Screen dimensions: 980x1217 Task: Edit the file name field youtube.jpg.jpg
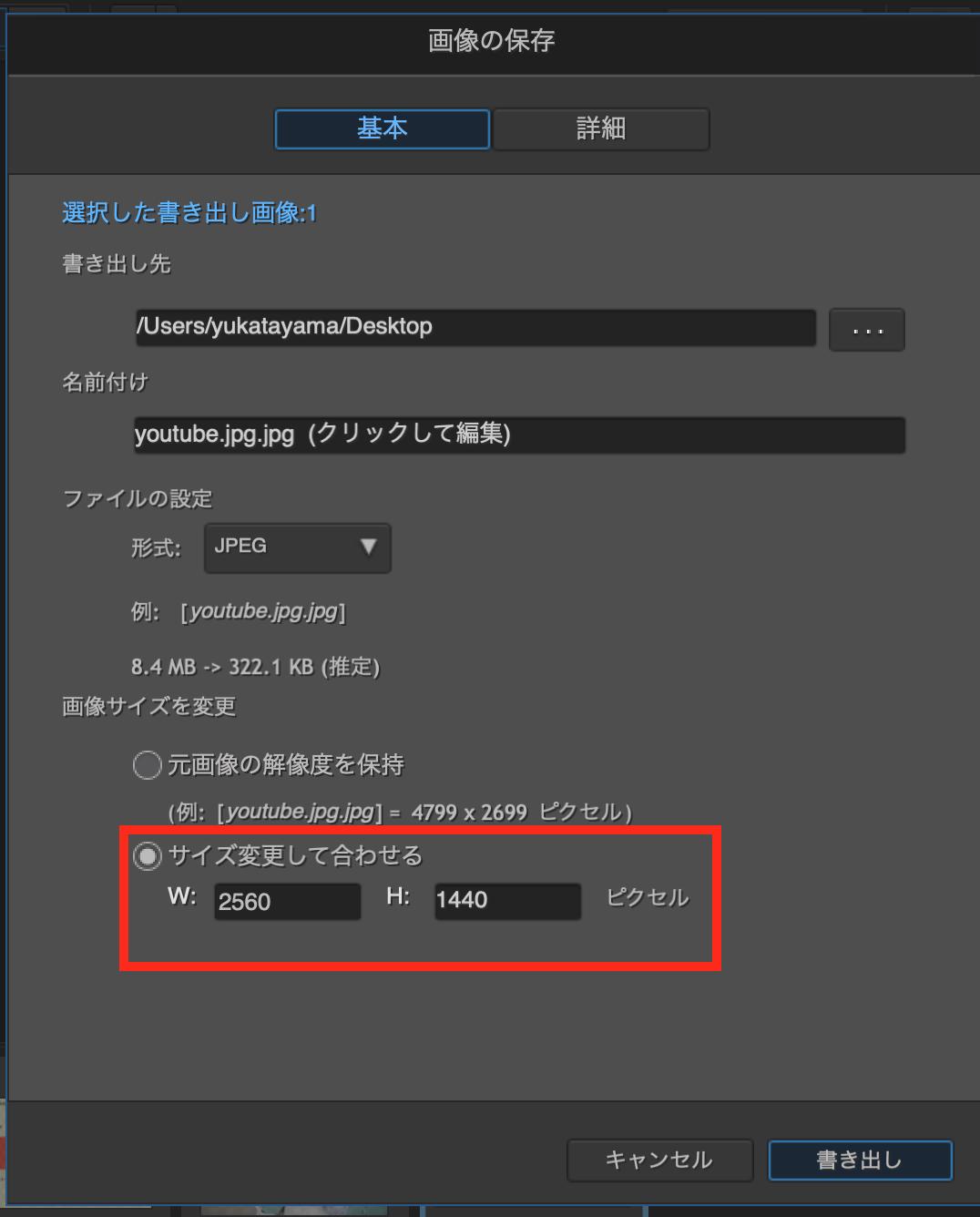519,435
